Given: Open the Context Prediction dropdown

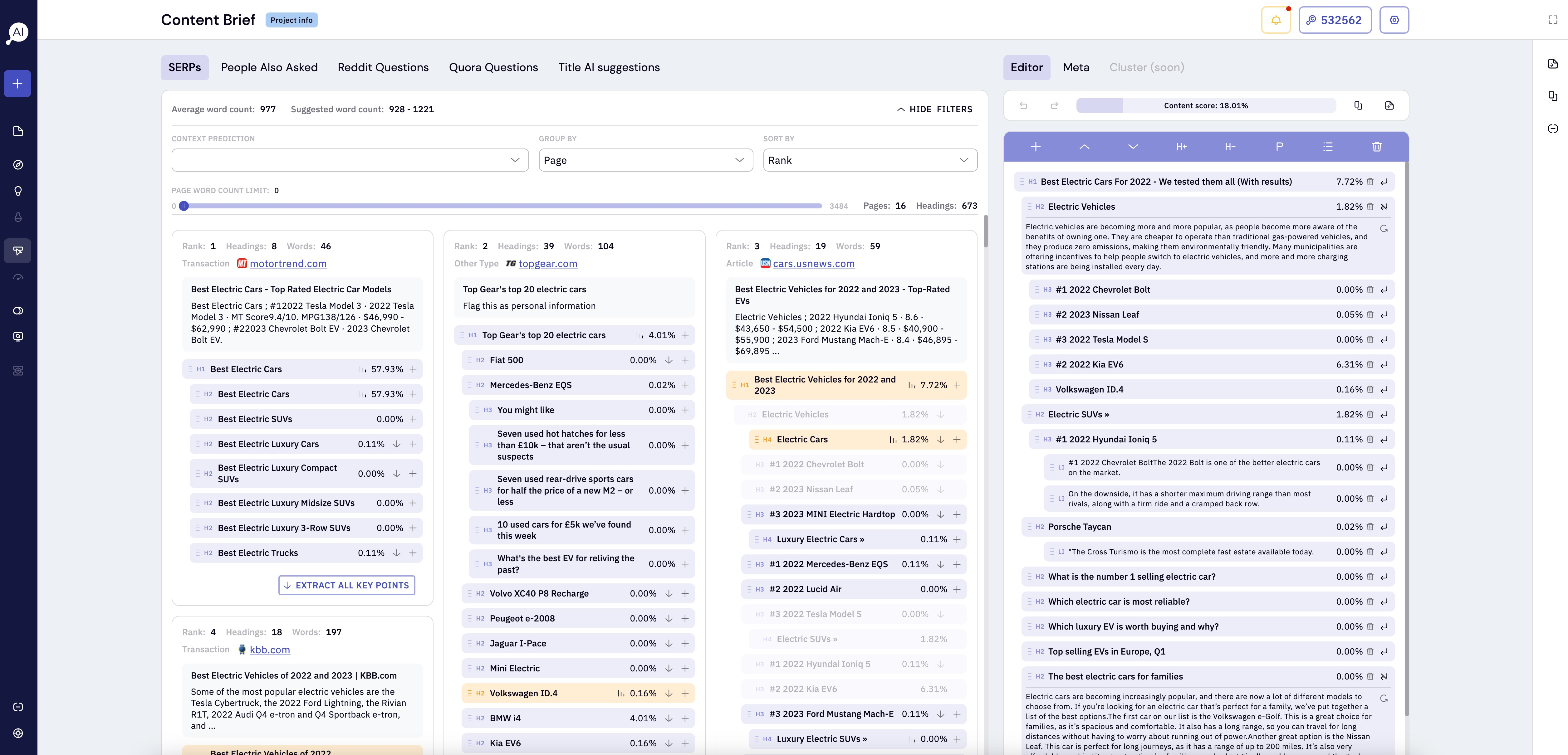Looking at the screenshot, I should coord(349,160).
